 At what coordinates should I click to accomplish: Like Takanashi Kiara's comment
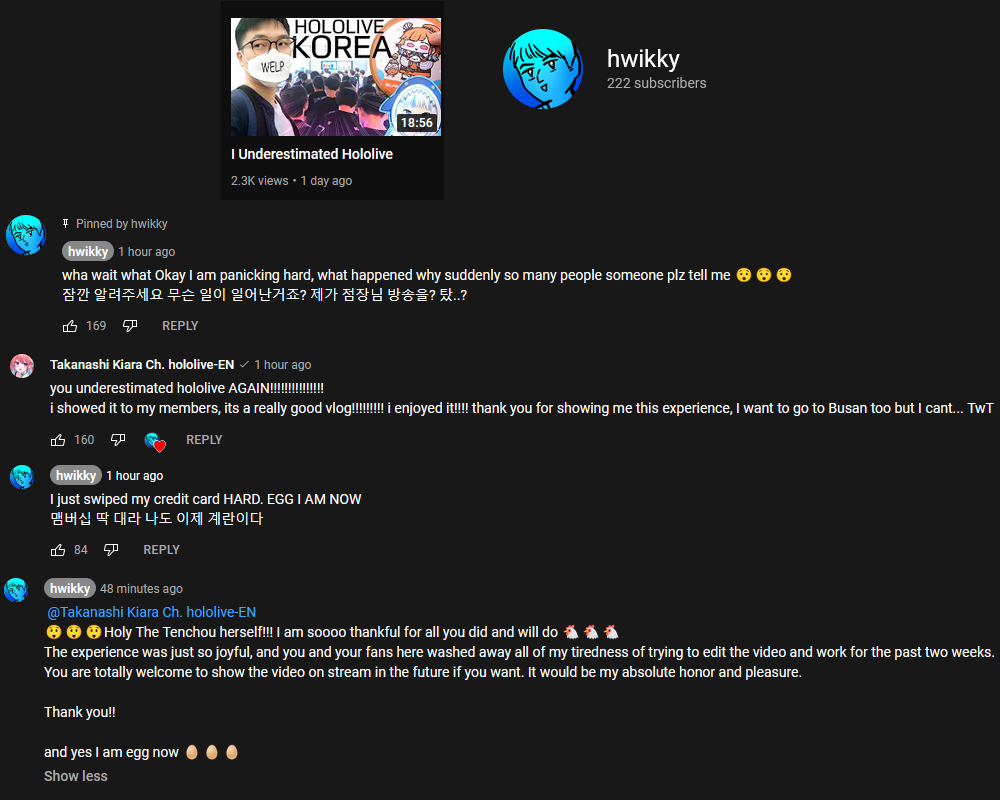click(x=58, y=440)
